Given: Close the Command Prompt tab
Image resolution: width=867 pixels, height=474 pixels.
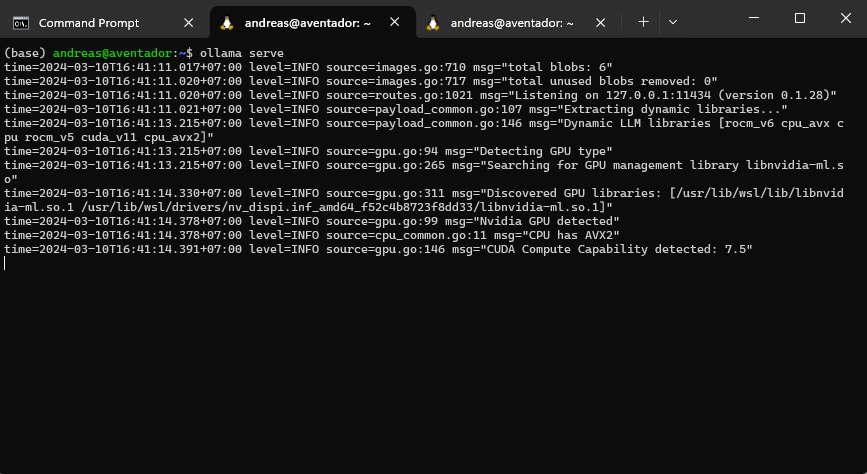Looking at the screenshot, I should pyautogui.click(x=189, y=23).
